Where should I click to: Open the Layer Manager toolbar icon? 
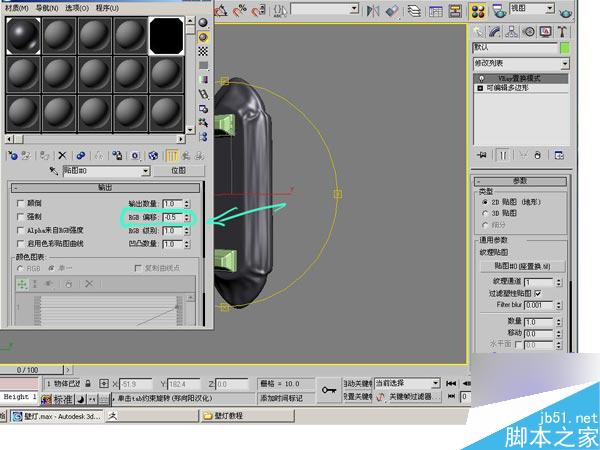(x=414, y=11)
